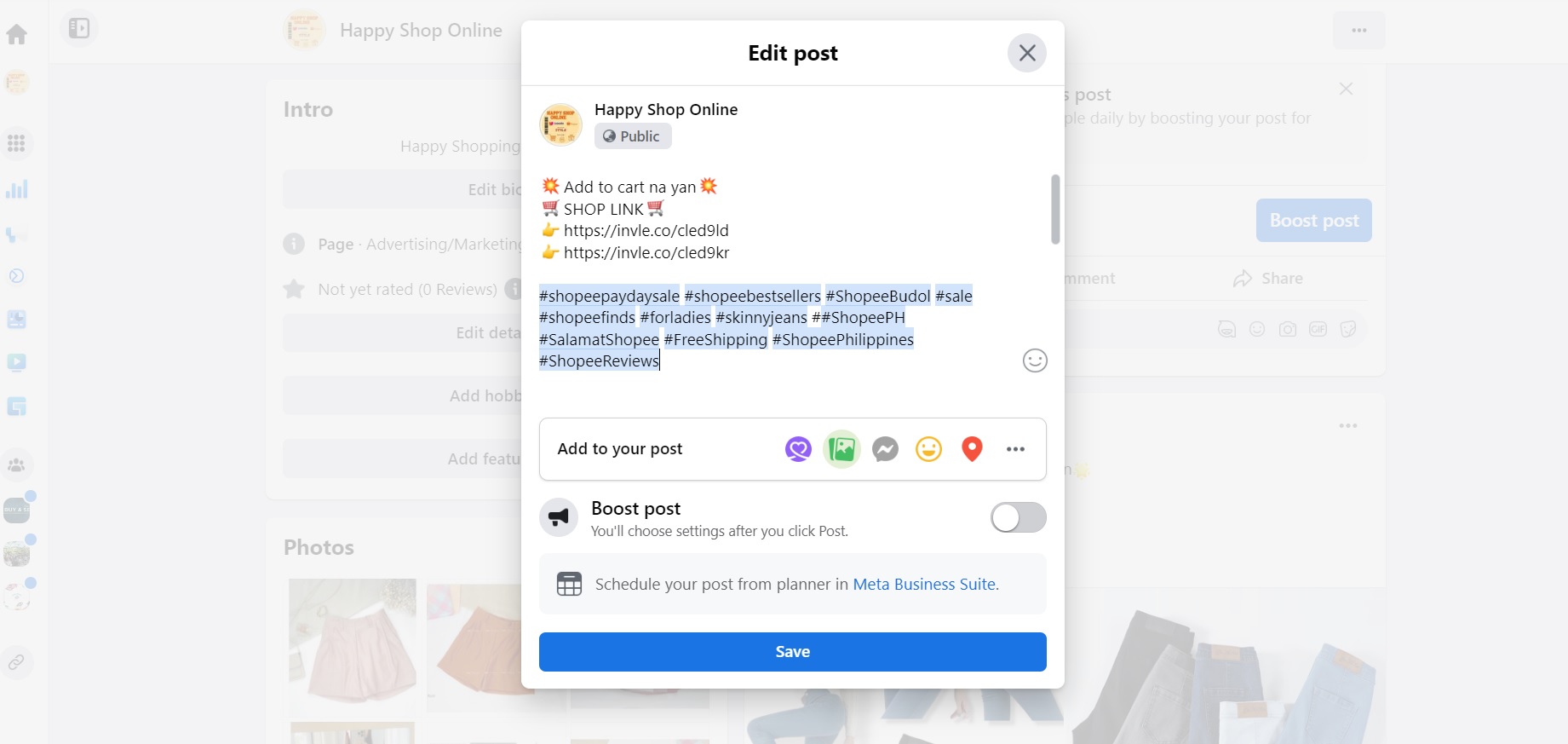Enable the Boost post switch
1568x744 pixels.
click(x=1018, y=517)
